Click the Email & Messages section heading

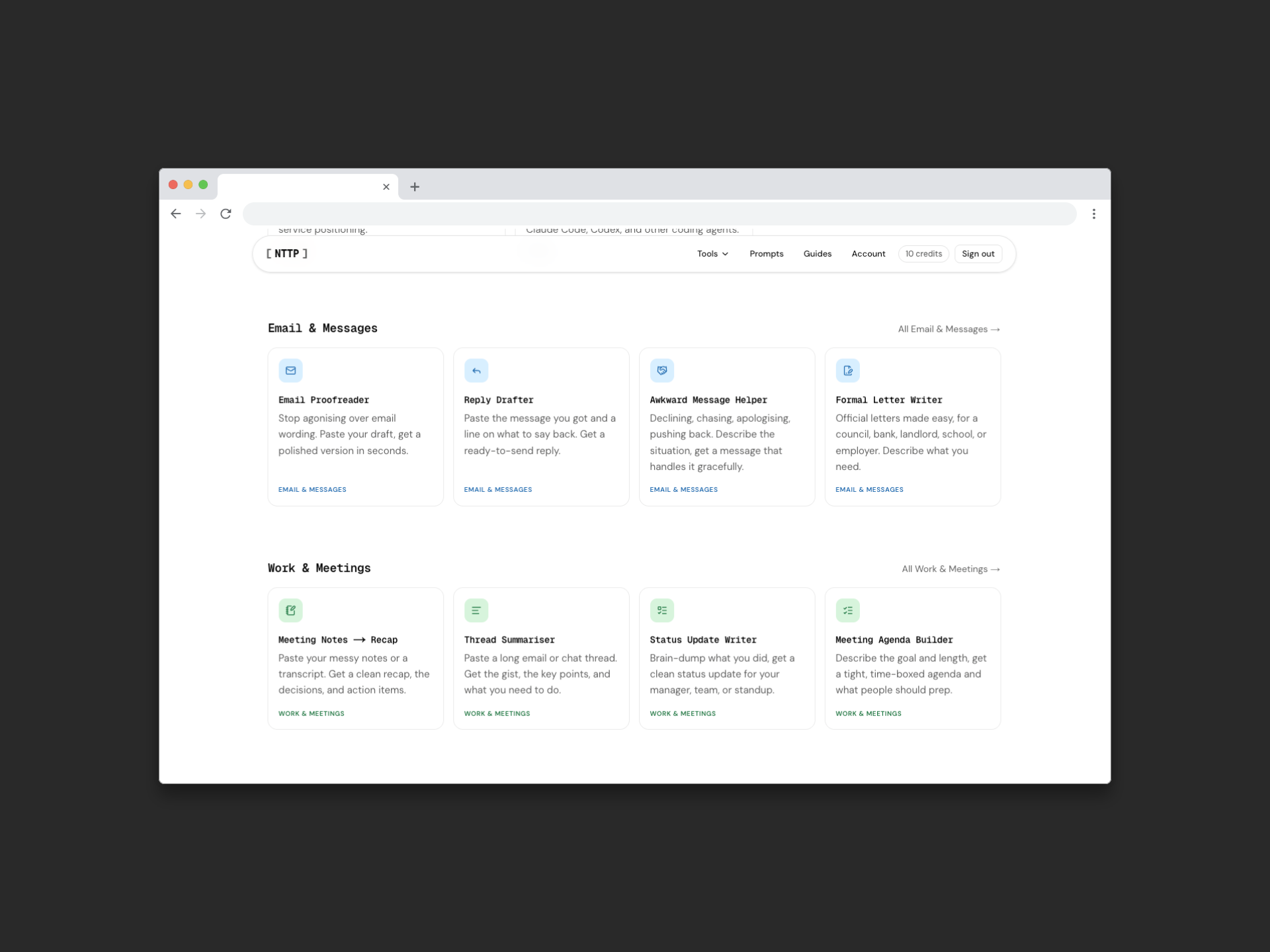pos(322,329)
